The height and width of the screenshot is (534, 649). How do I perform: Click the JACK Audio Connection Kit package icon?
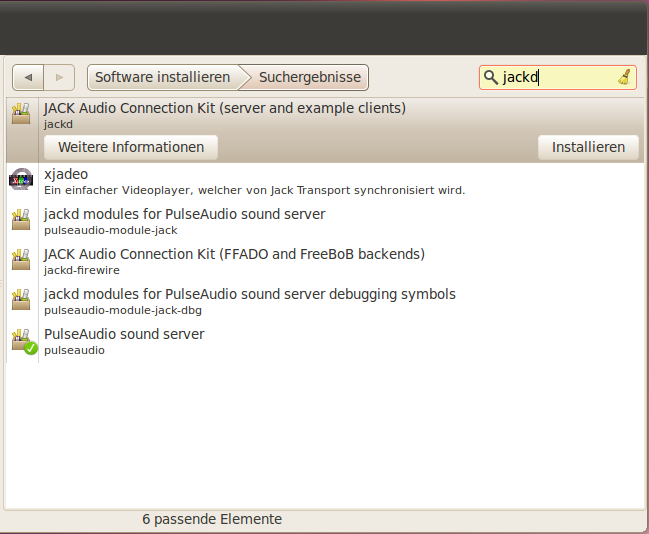[21, 115]
